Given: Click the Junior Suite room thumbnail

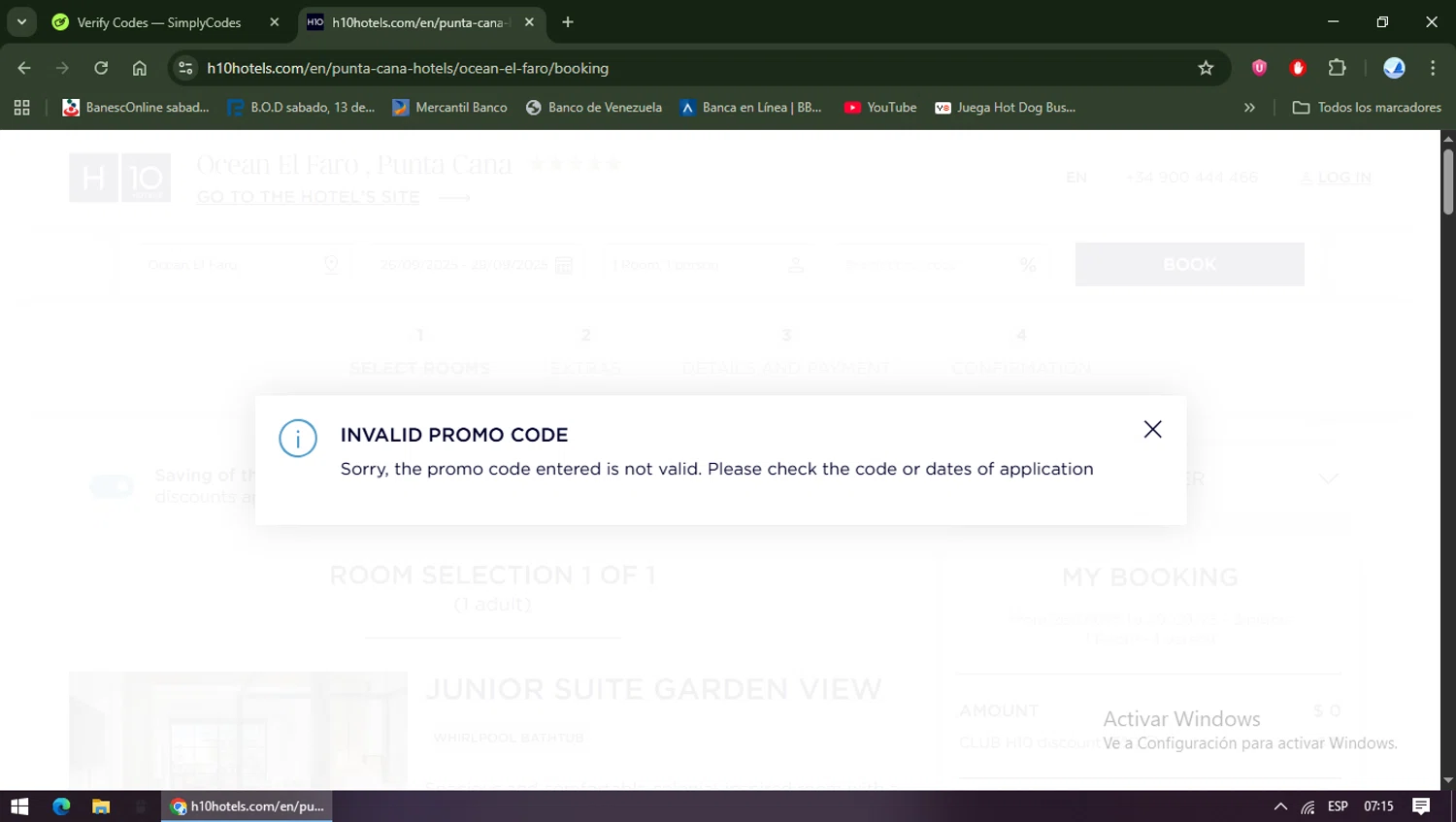Looking at the screenshot, I should click(238, 730).
